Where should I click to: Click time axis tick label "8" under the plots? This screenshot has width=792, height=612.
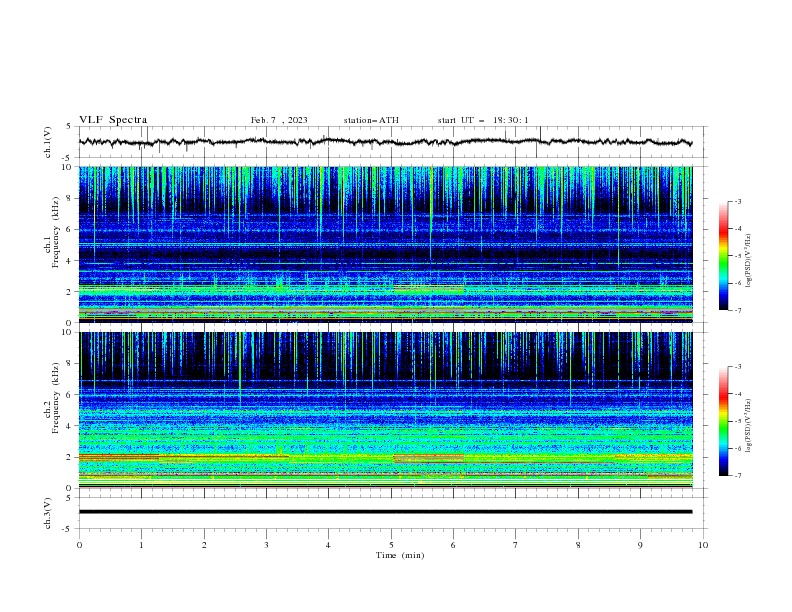click(x=578, y=545)
